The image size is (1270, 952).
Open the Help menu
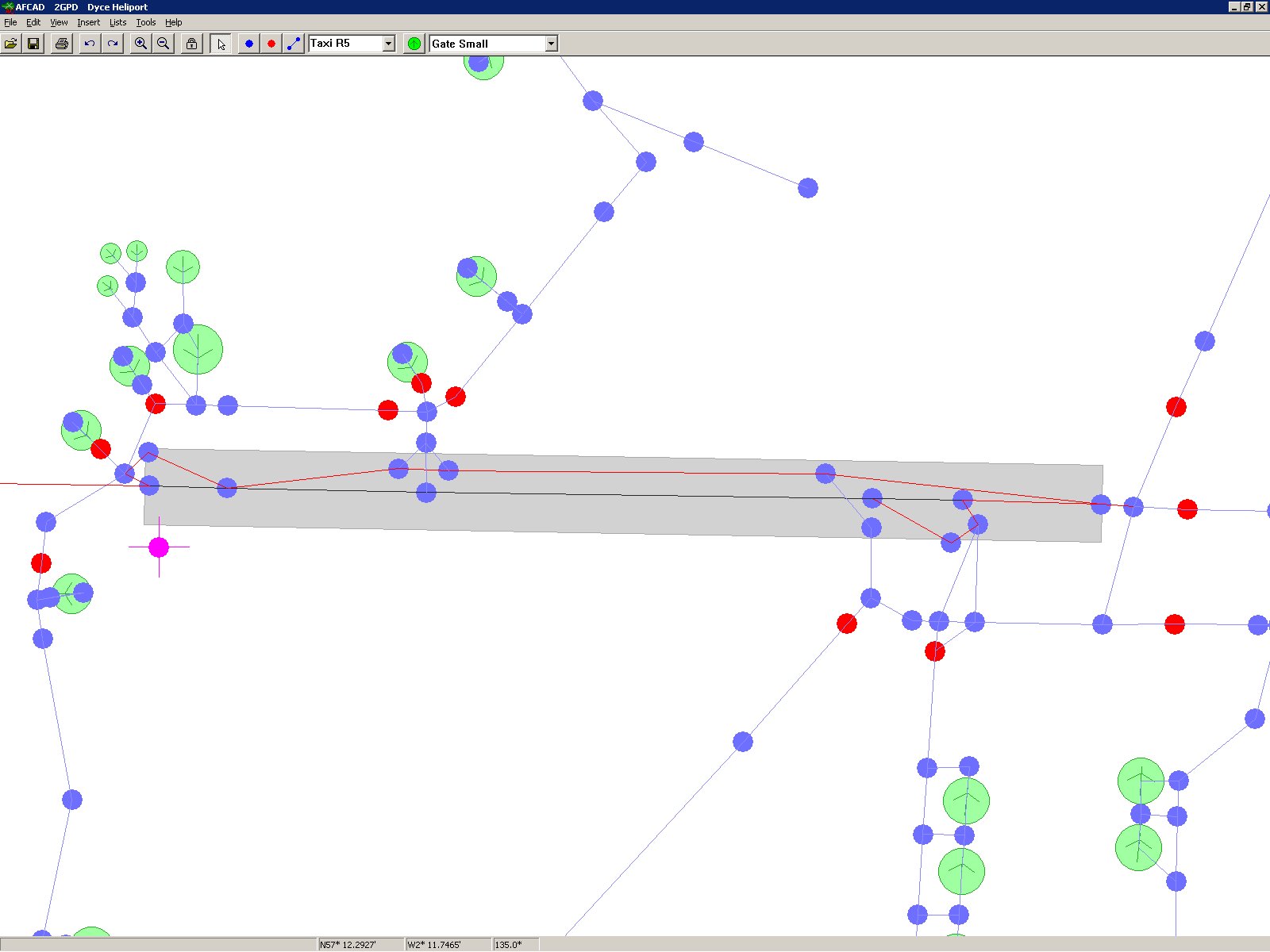[173, 22]
